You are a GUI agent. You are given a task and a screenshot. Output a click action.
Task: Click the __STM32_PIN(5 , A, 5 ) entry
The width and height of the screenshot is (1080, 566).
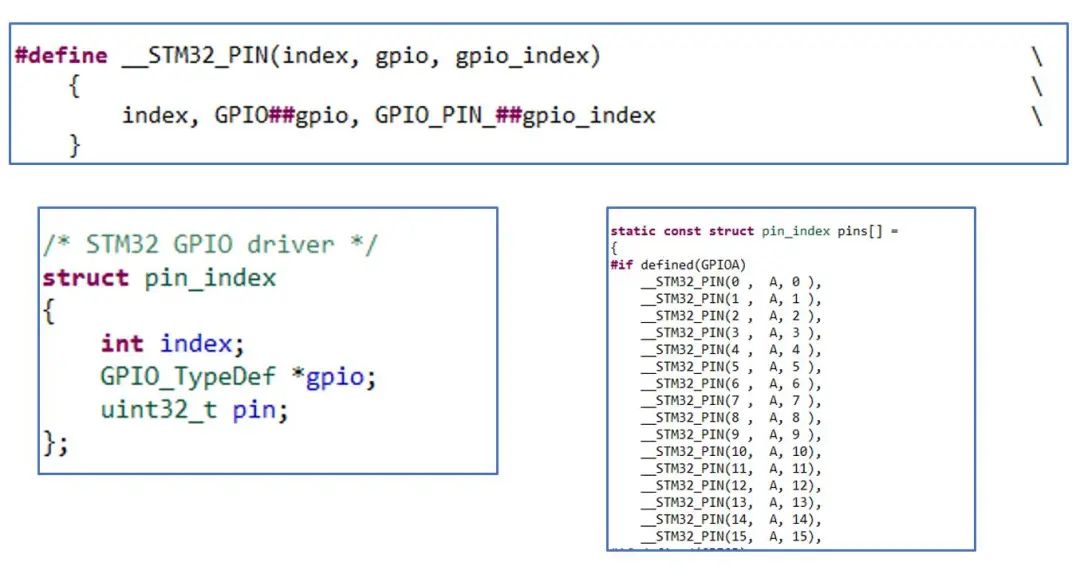pyautogui.click(x=731, y=367)
